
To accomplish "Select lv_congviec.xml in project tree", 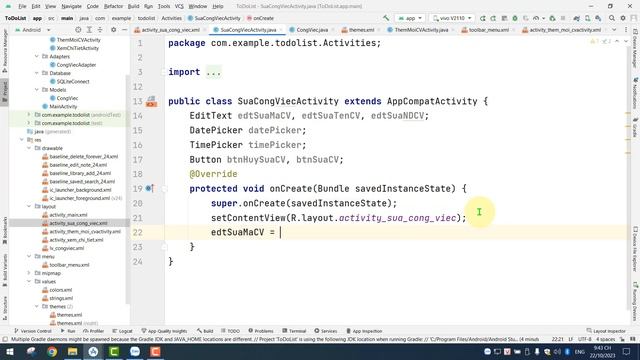I will (63, 248).
